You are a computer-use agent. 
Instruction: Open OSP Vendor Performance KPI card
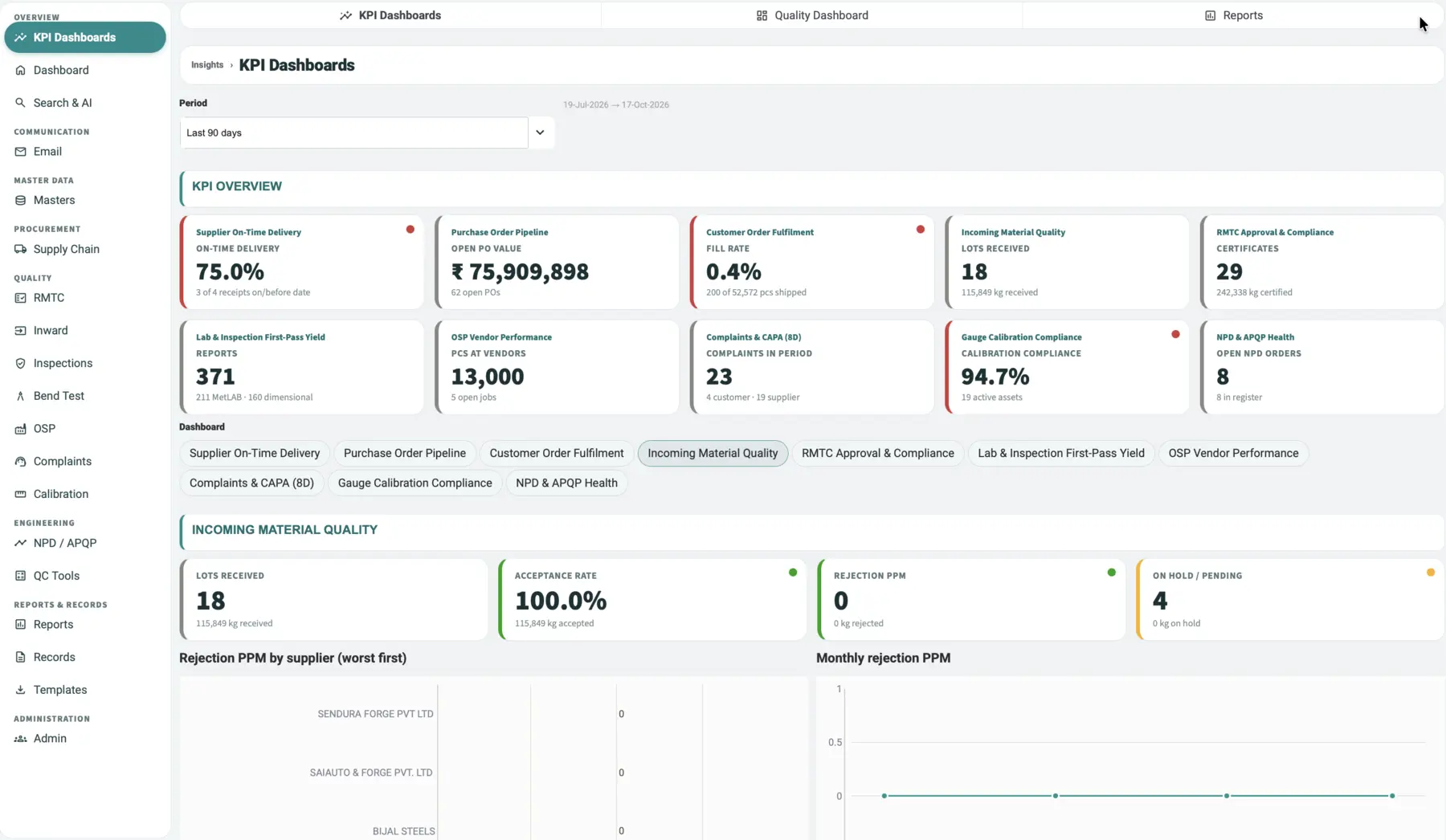click(x=557, y=367)
